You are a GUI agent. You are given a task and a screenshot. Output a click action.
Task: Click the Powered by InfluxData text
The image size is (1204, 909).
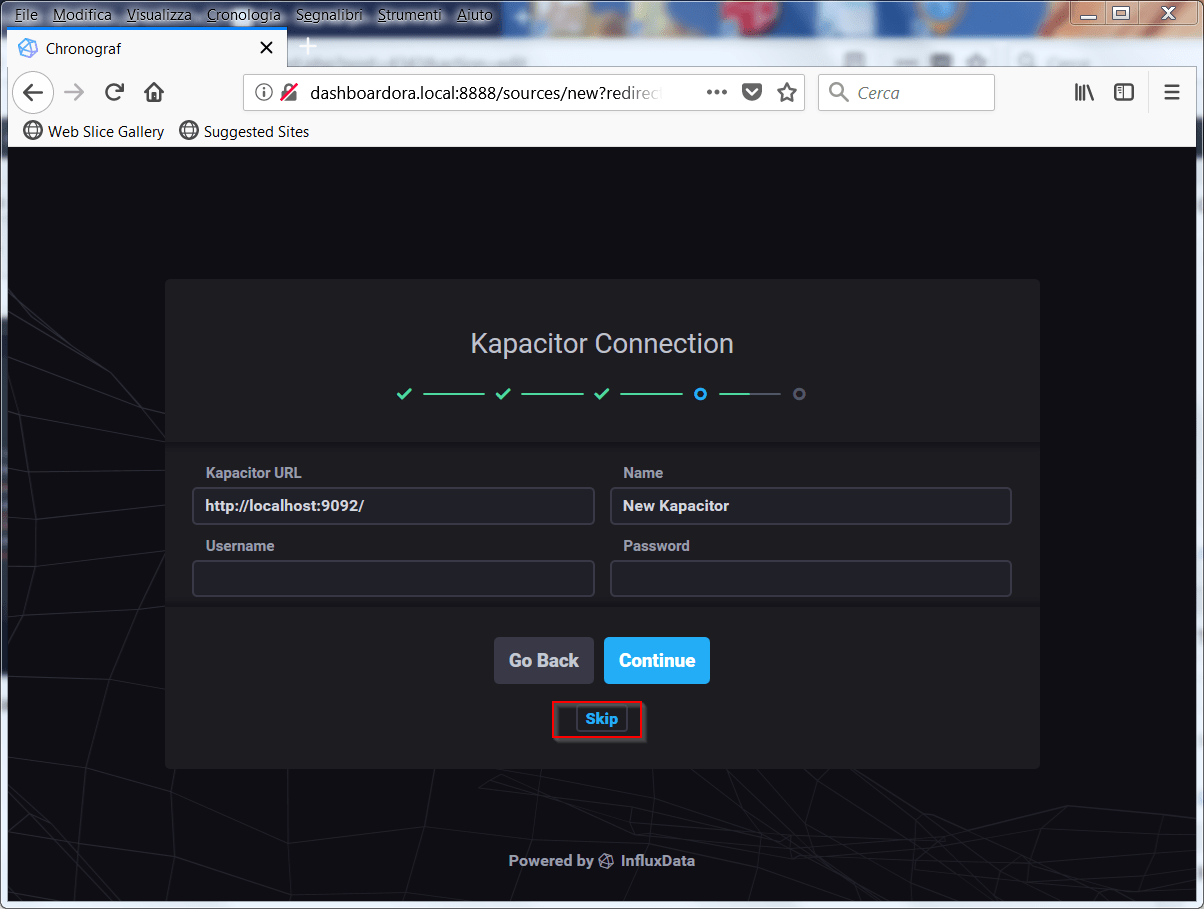point(601,861)
